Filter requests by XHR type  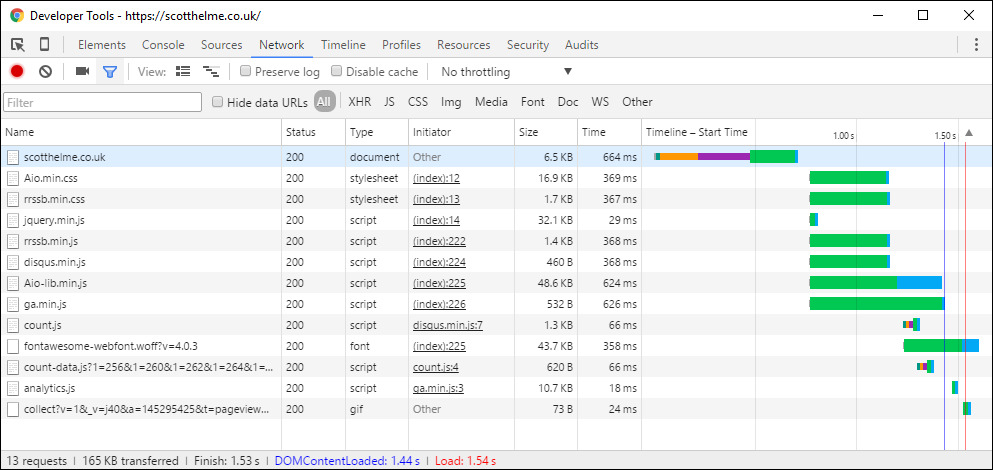[x=359, y=102]
